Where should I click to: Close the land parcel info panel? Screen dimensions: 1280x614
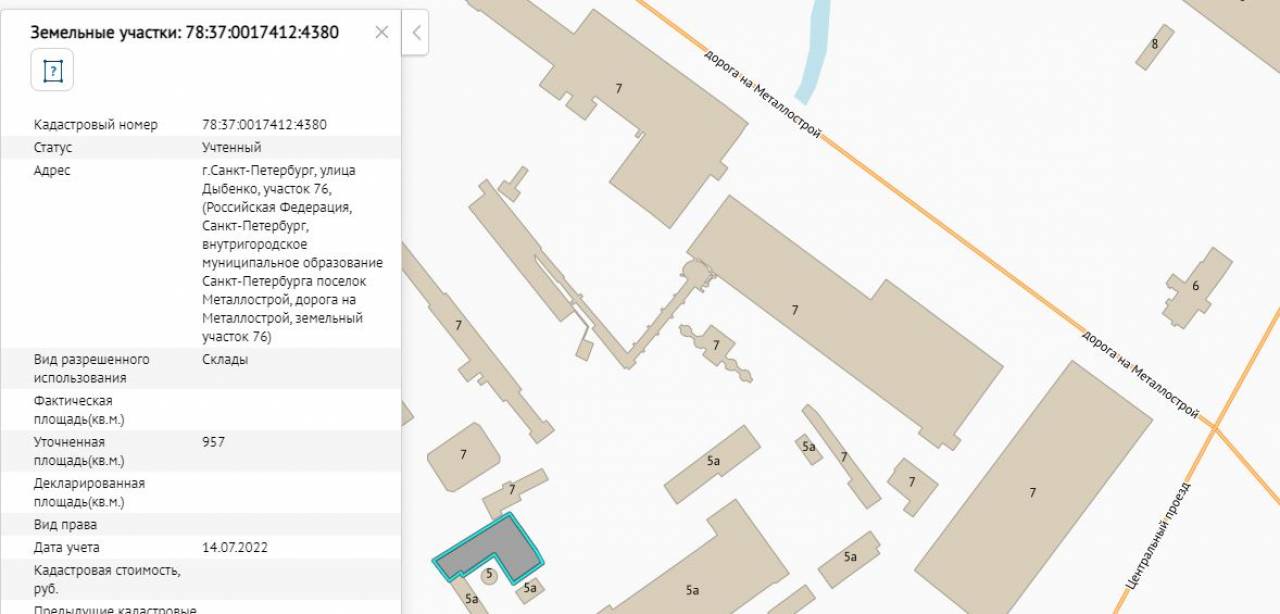[381, 32]
